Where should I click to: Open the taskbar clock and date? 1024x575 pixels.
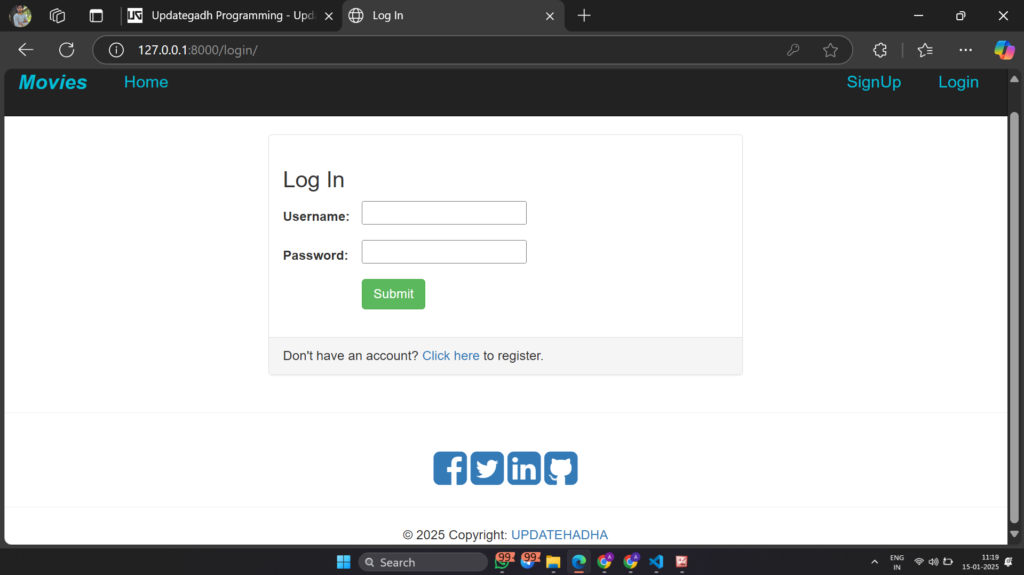coord(980,562)
